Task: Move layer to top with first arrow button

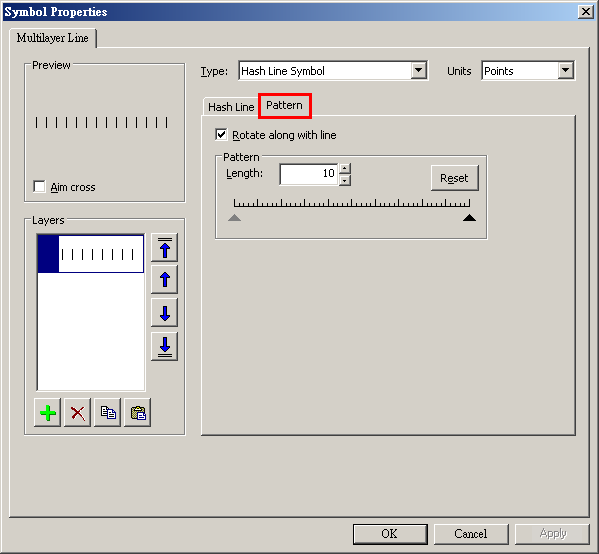Action: (165, 248)
